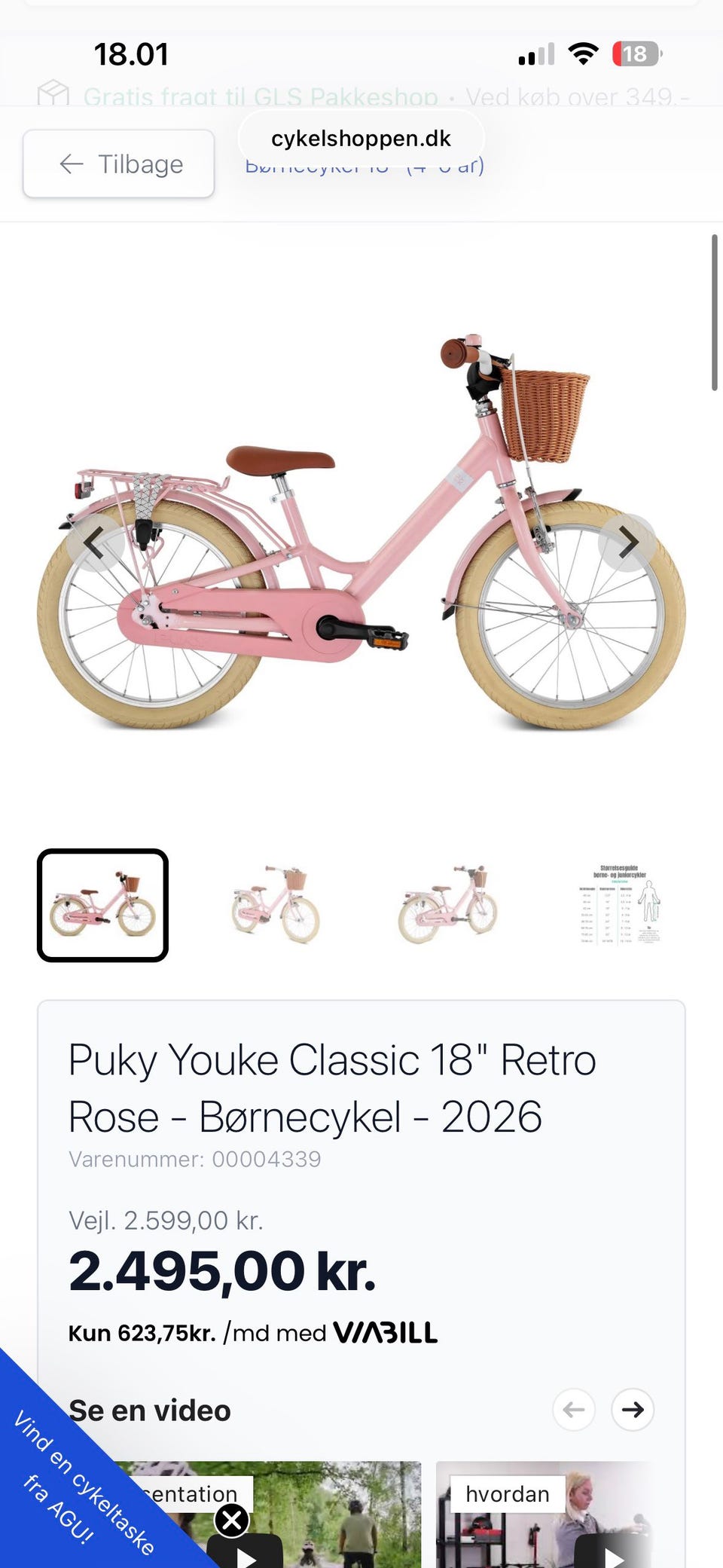Select the first bike thumbnail
The image size is (723, 1568).
[x=102, y=905]
